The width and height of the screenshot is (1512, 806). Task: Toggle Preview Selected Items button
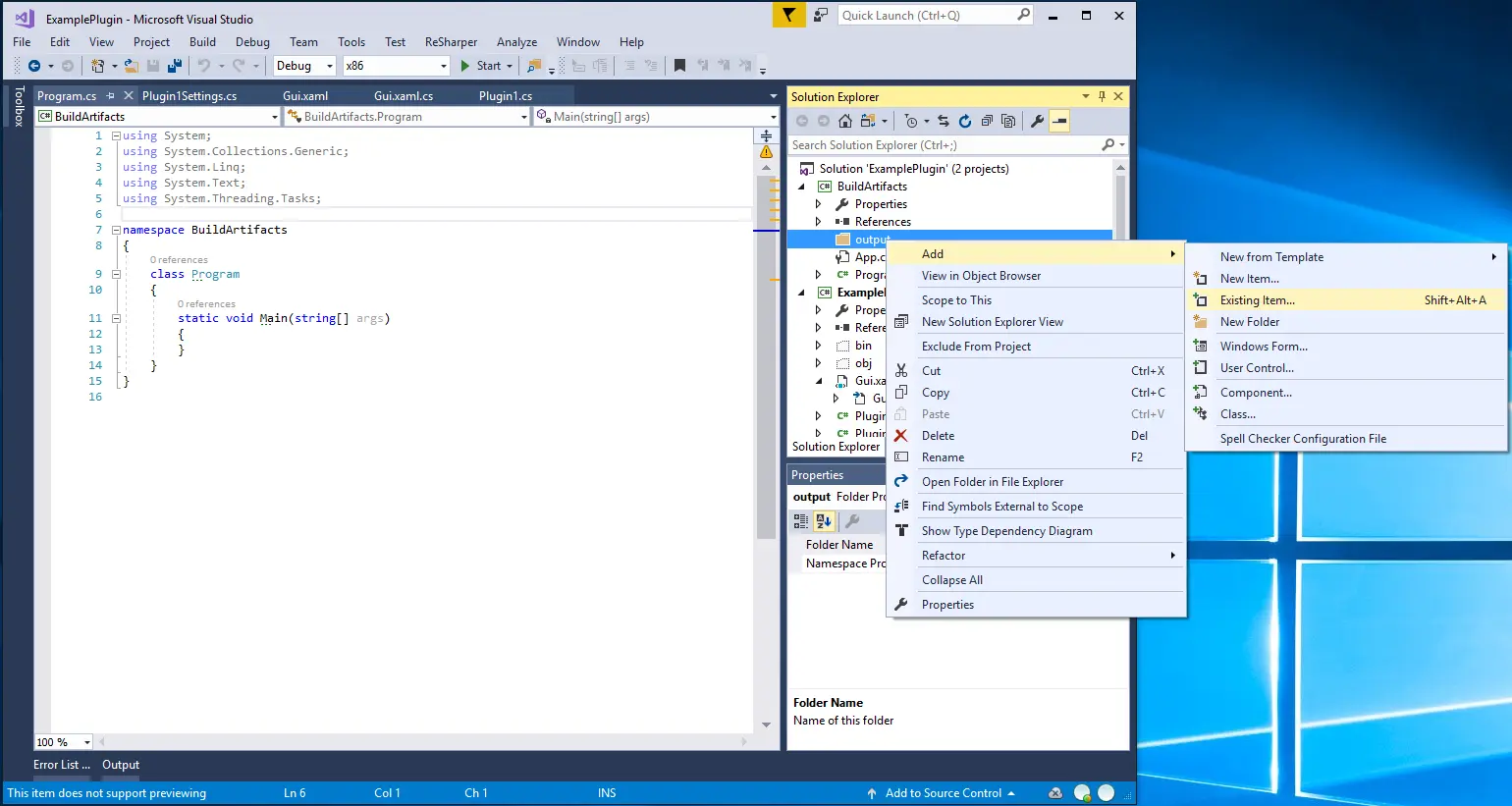click(x=1059, y=121)
